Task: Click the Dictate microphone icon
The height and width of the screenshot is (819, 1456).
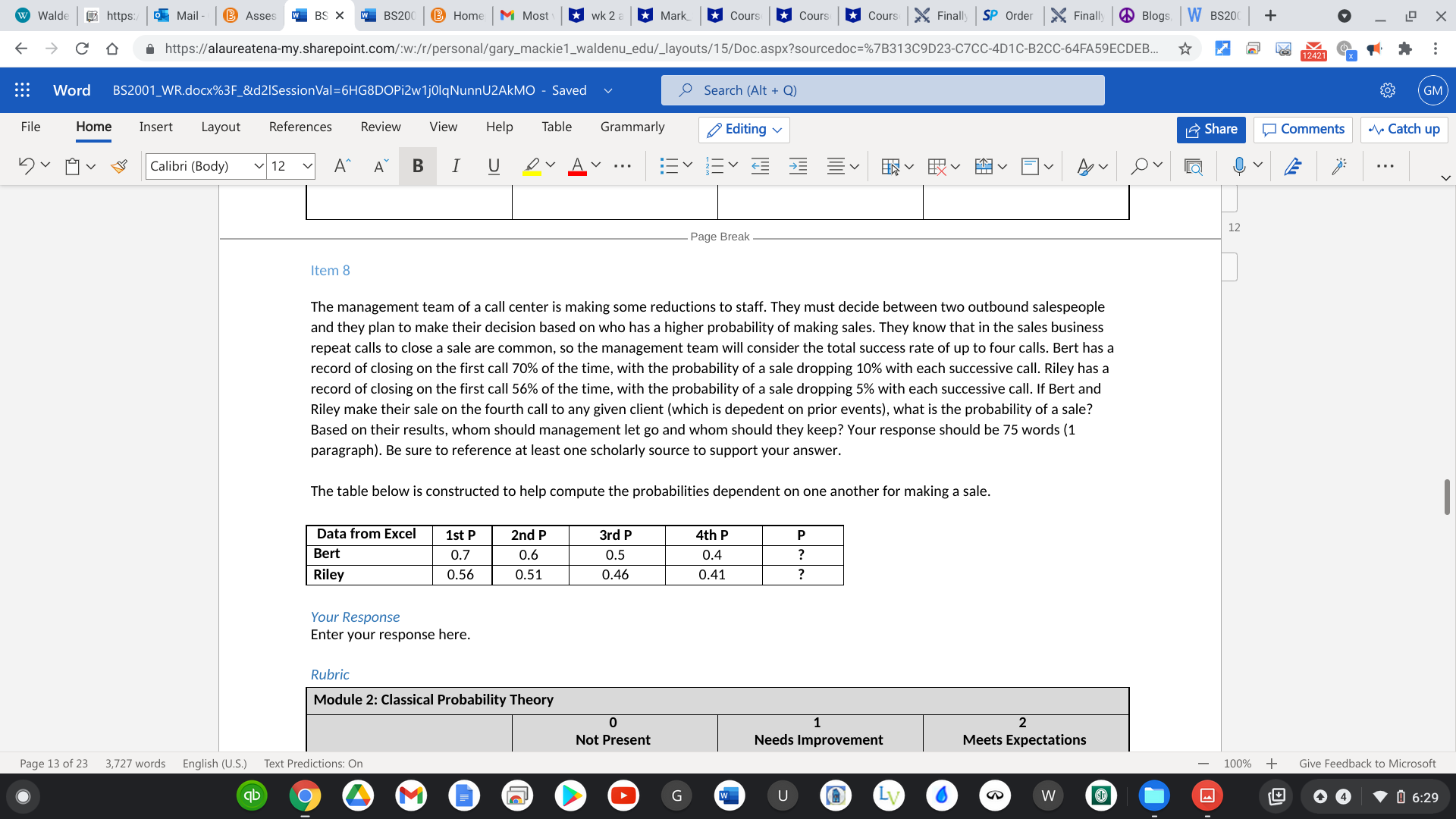Action: pyautogui.click(x=1238, y=166)
